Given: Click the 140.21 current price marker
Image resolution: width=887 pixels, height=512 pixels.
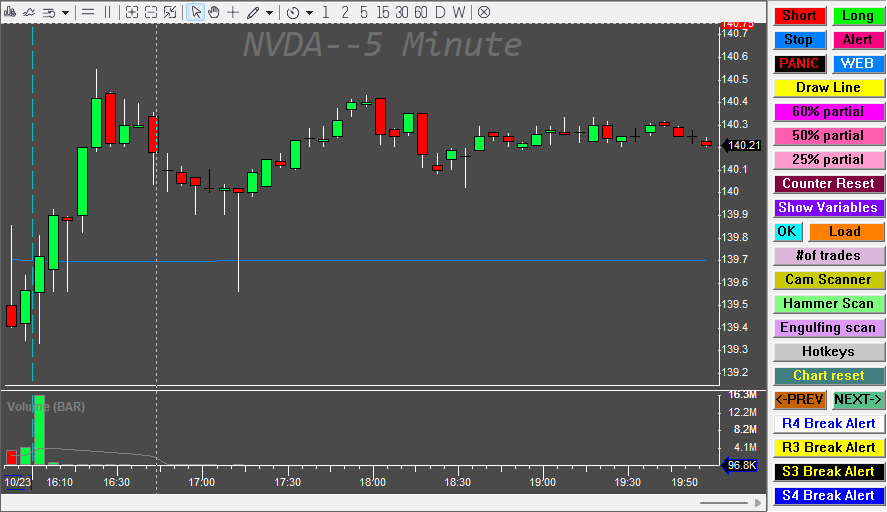Looking at the screenshot, I should [x=742, y=145].
